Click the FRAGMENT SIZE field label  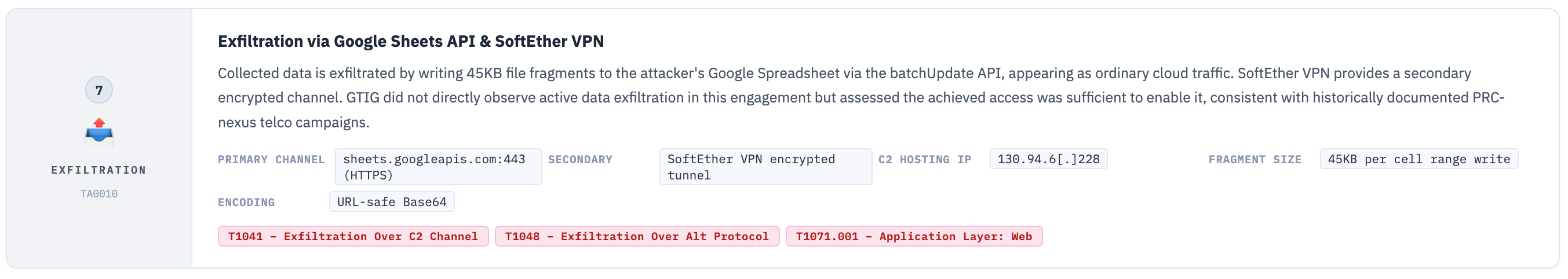[x=1255, y=160]
